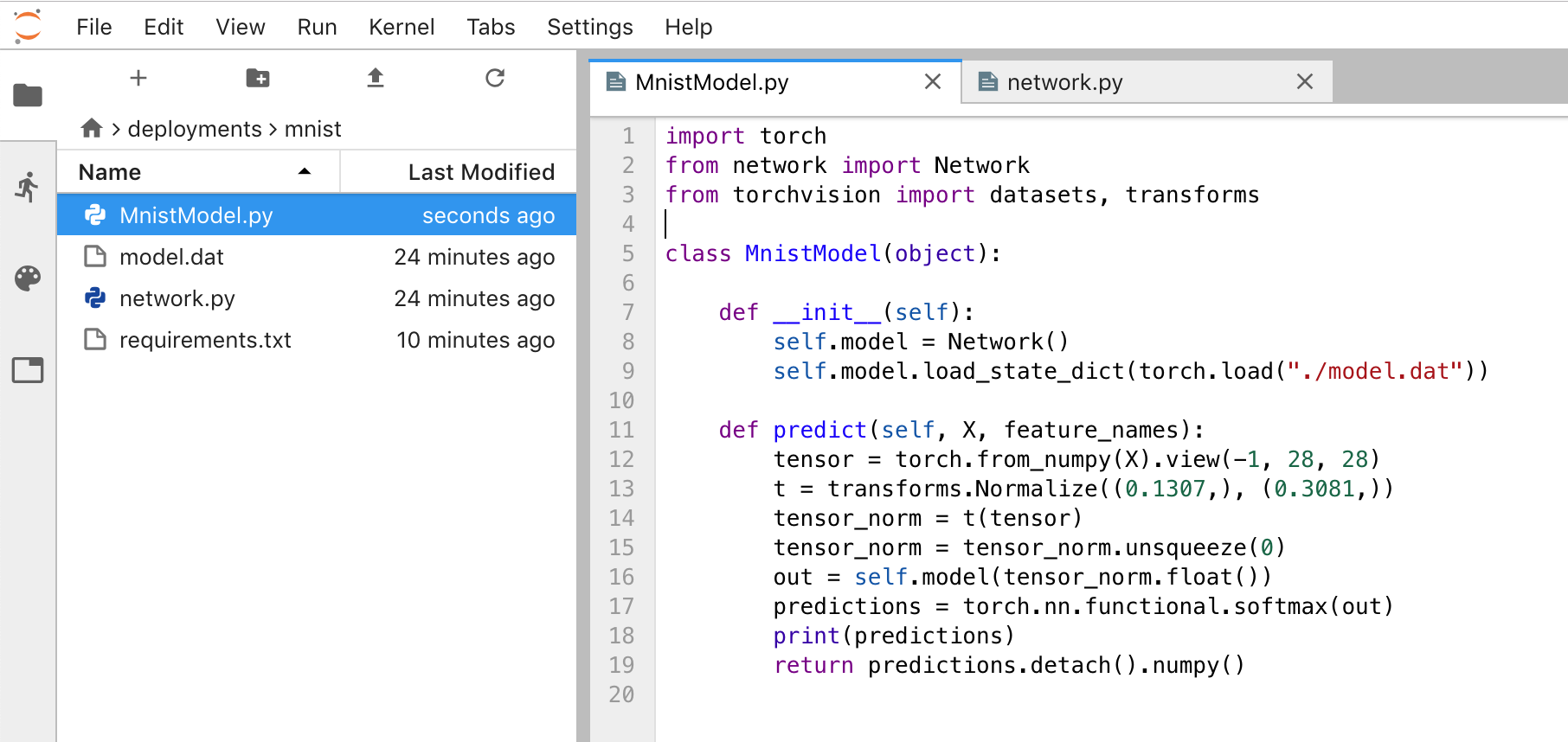Toggle the Name column sort arrow
This screenshot has height=742, width=1568.
(305, 172)
